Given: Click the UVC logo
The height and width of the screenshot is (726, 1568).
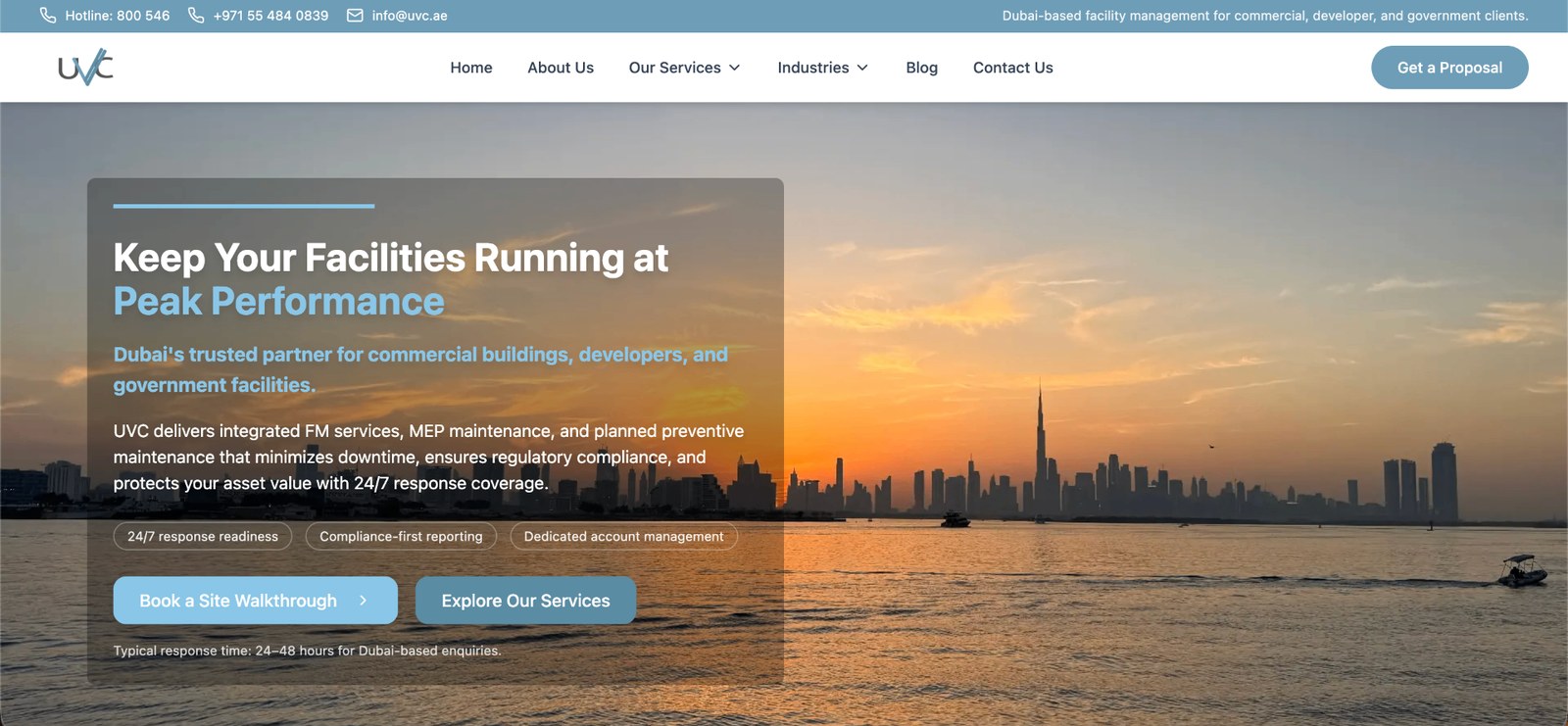Looking at the screenshot, I should point(85,68).
